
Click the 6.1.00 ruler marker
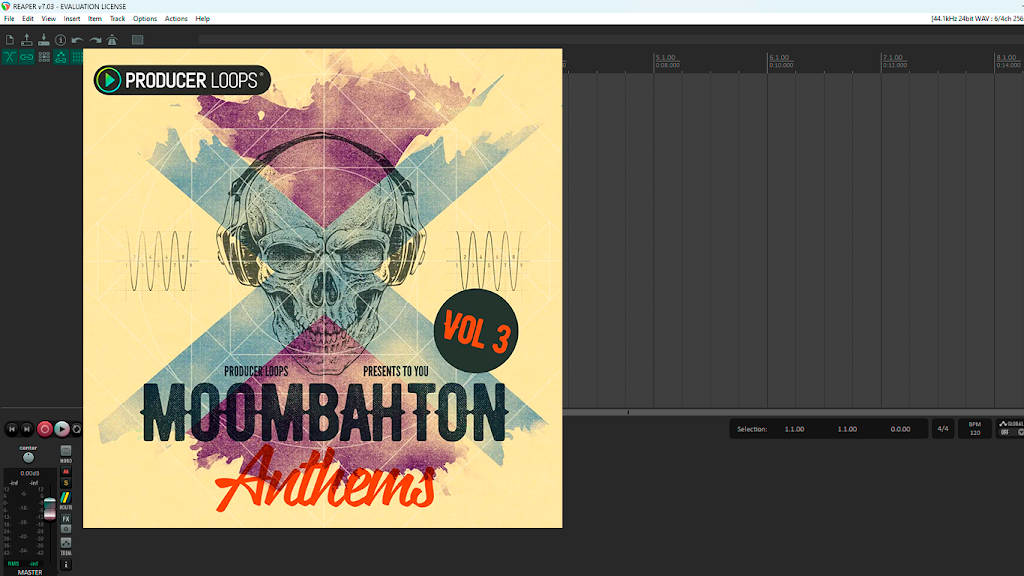pos(779,57)
